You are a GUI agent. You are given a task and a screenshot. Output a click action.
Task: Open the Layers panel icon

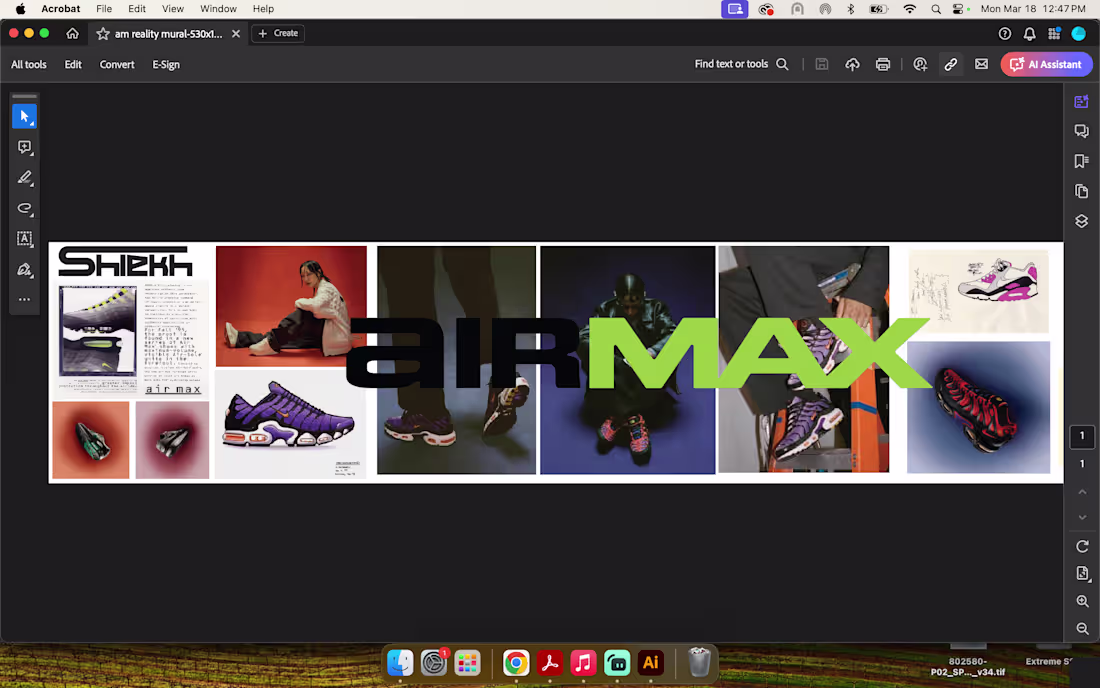[1081, 222]
